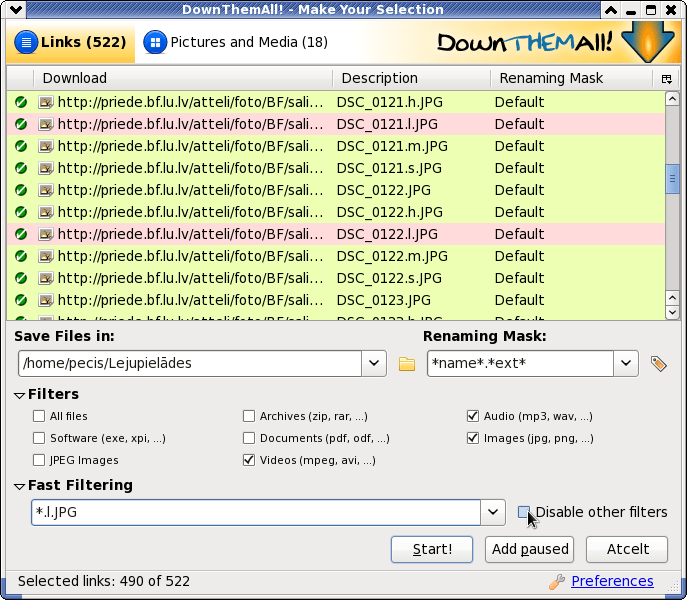
Task: Uncheck the Videos (mpeg, avi, ...) filter
Action: [x=249, y=460]
